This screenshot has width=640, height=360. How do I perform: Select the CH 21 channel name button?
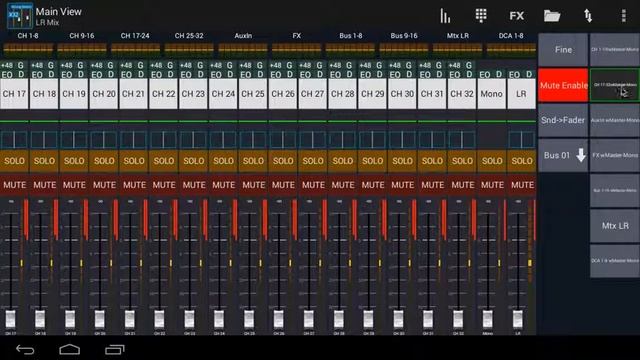(x=133, y=94)
